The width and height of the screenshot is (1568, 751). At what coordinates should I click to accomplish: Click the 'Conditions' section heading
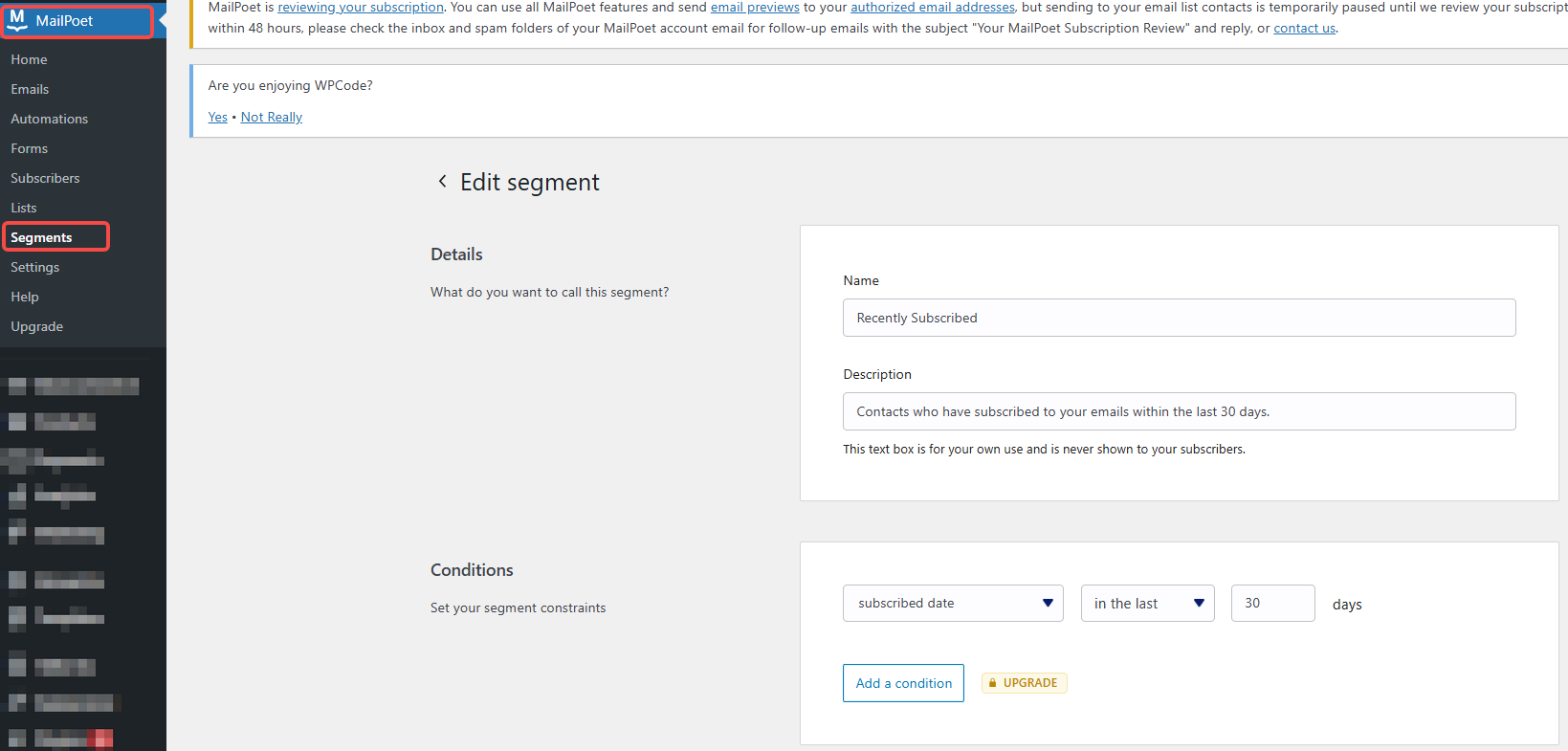[472, 570]
